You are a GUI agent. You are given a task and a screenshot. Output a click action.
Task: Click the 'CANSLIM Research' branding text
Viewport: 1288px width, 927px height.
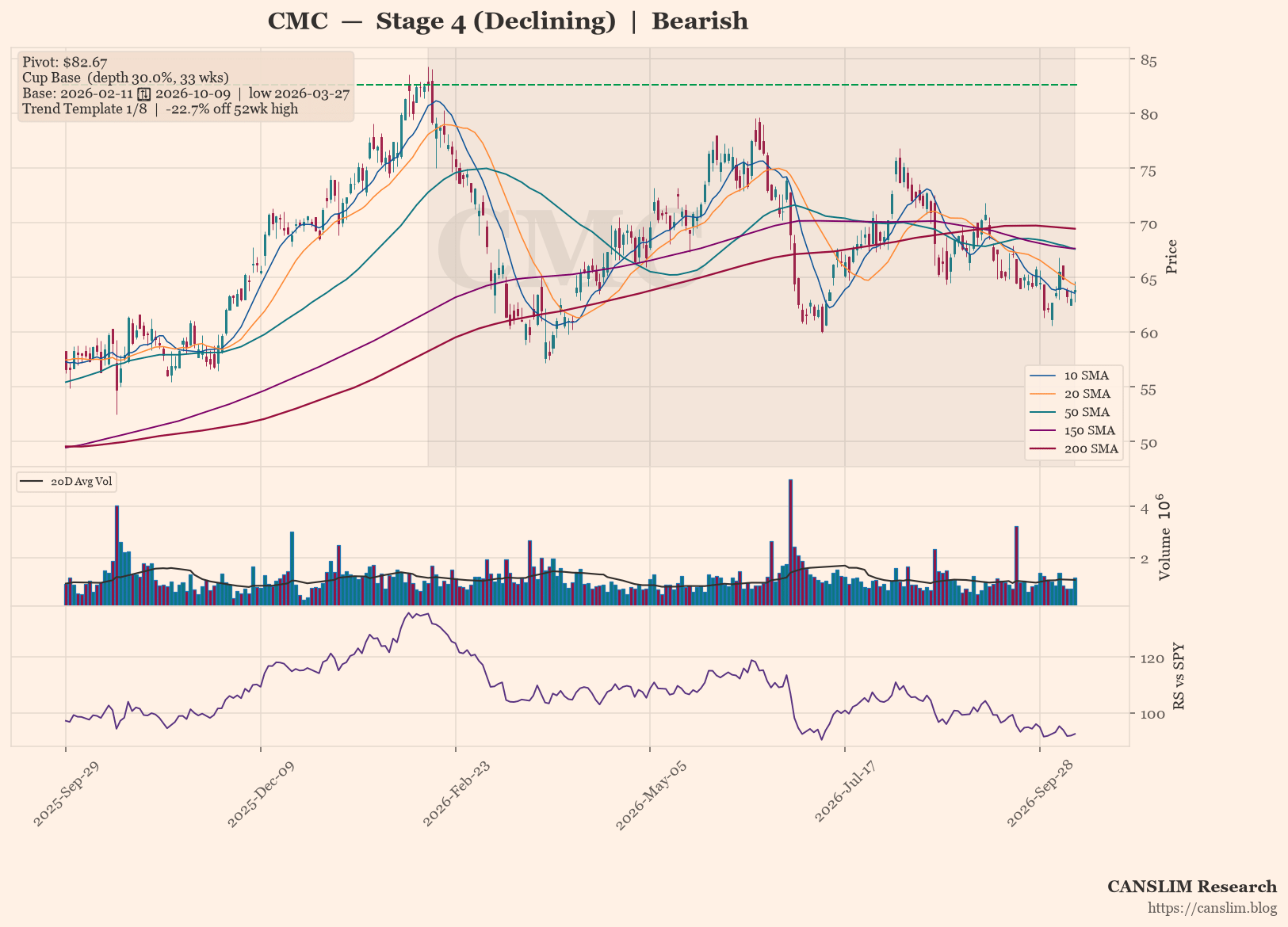point(1192,887)
